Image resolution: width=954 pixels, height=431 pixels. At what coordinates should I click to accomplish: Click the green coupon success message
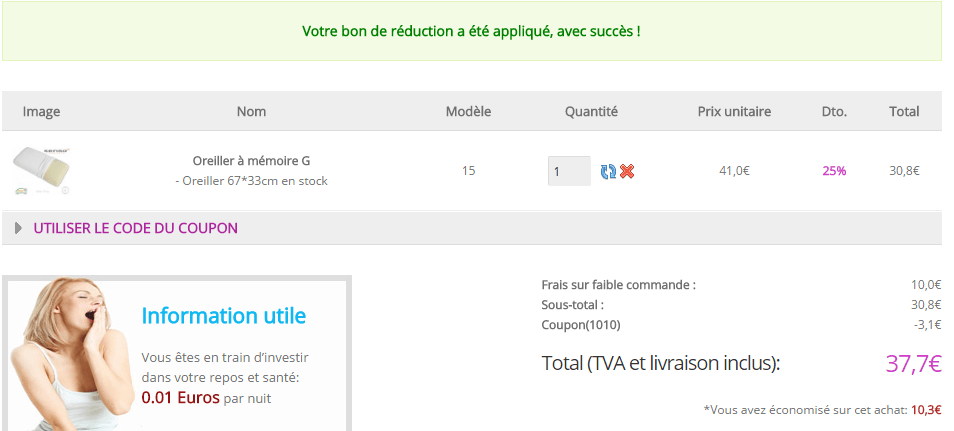coord(471,31)
